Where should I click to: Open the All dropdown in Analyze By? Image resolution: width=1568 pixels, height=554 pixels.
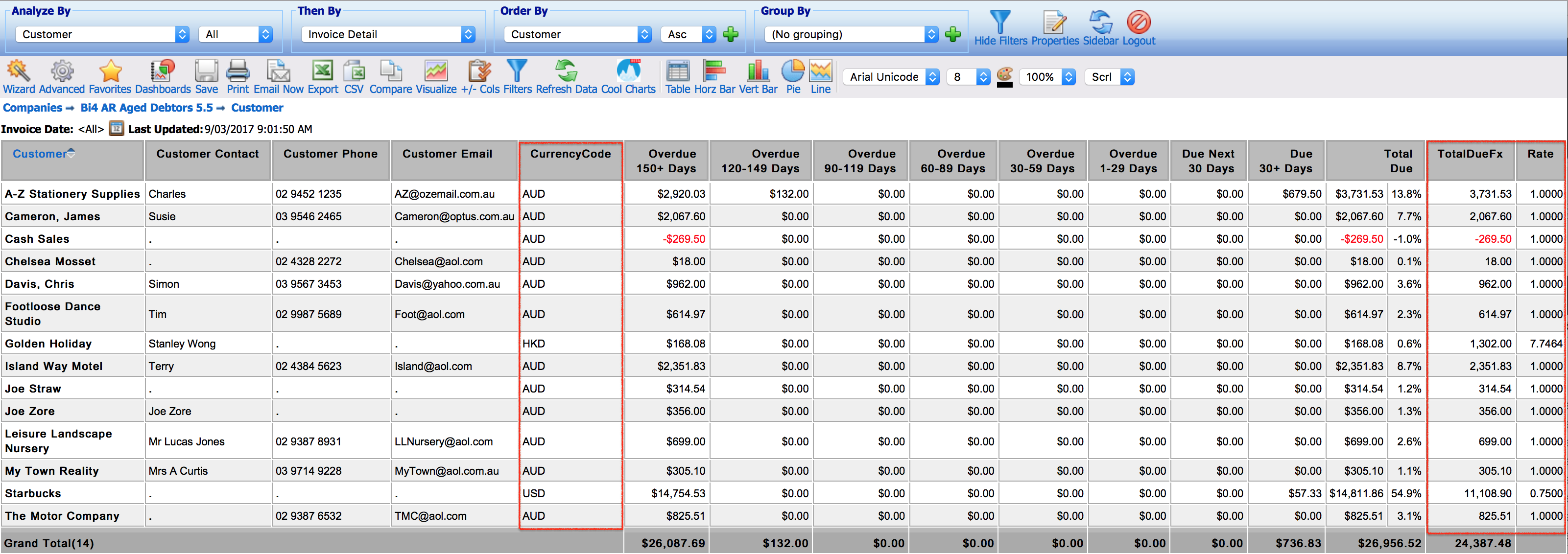(x=236, y=35)
